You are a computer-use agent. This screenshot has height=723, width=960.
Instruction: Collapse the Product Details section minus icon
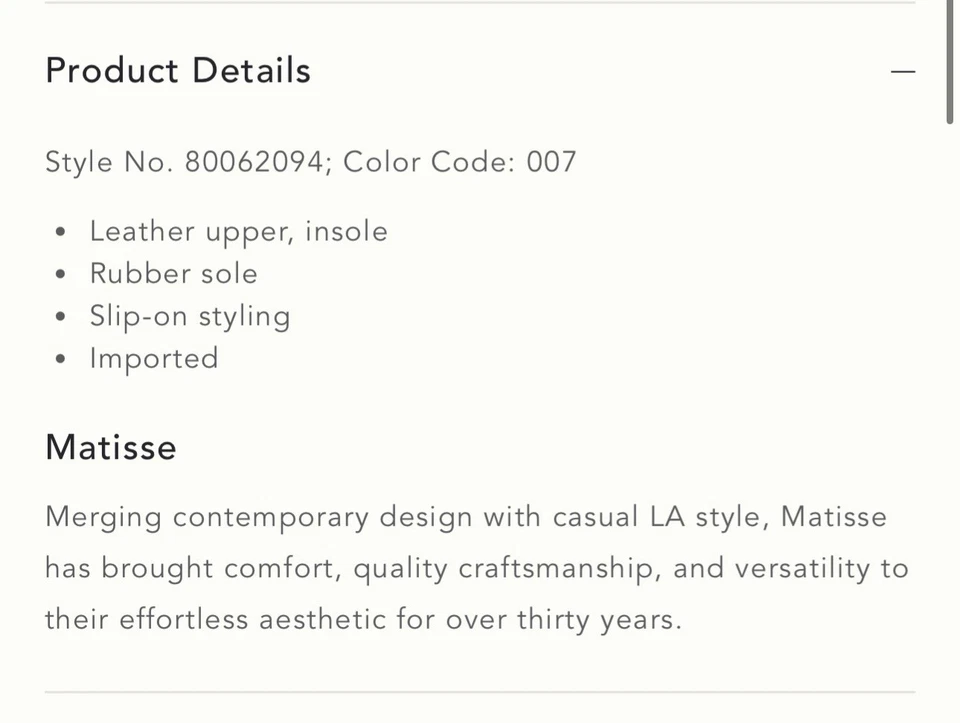coord(903,72)
